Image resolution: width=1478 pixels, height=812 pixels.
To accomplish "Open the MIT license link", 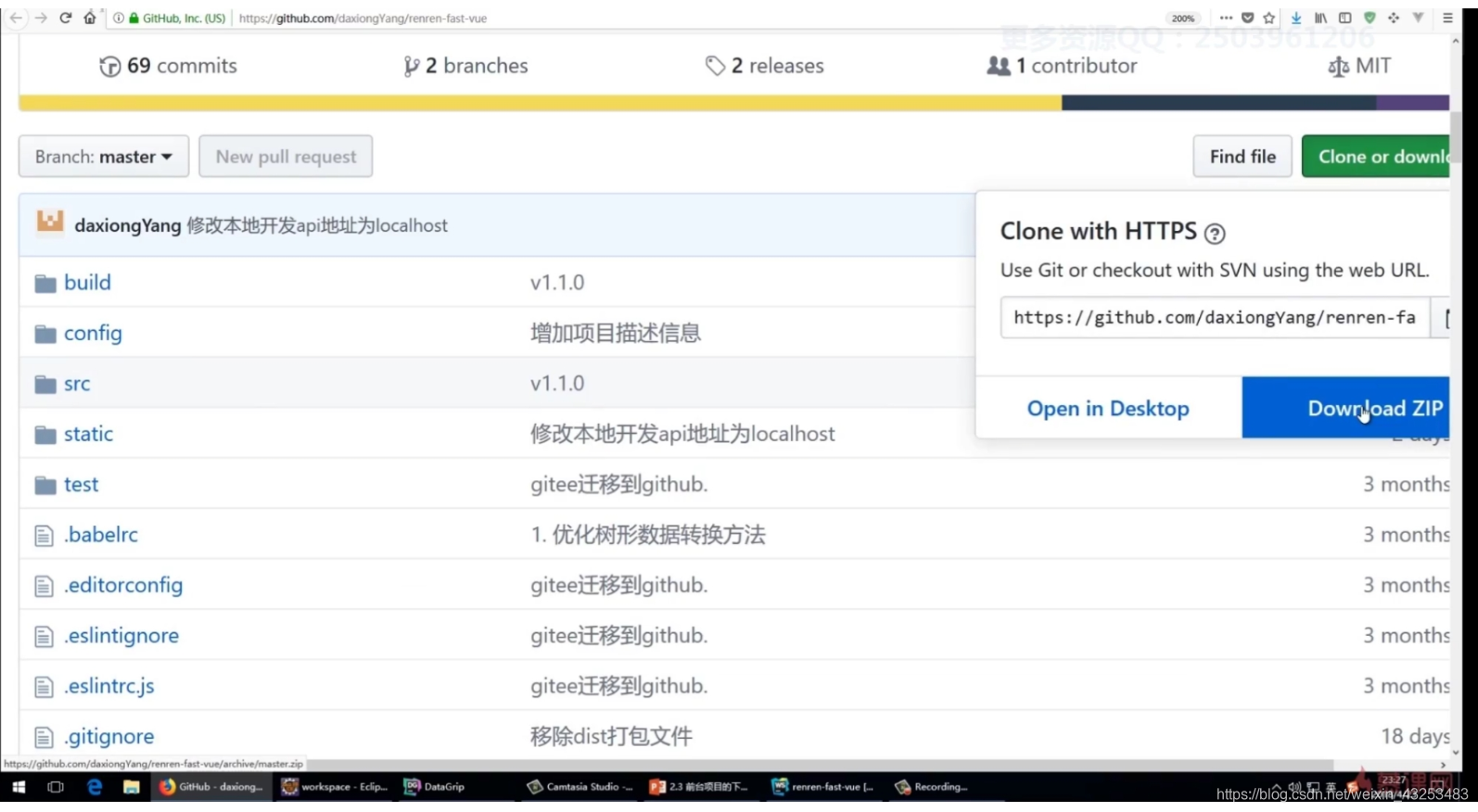I will pyautogui.click(x=1359, y=66).
